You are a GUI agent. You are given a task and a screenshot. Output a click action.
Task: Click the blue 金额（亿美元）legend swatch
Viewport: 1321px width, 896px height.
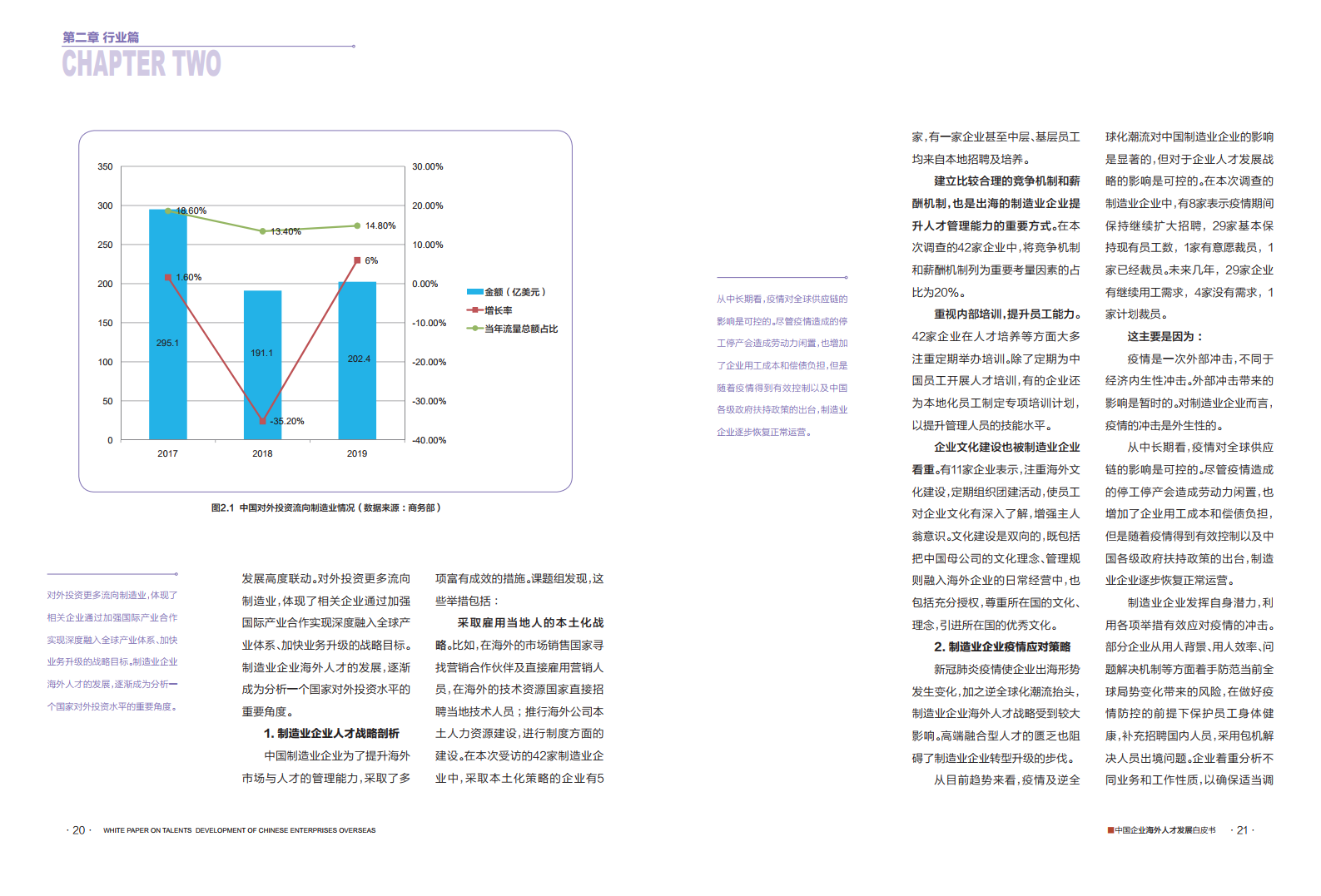click(x=475, y=292)
